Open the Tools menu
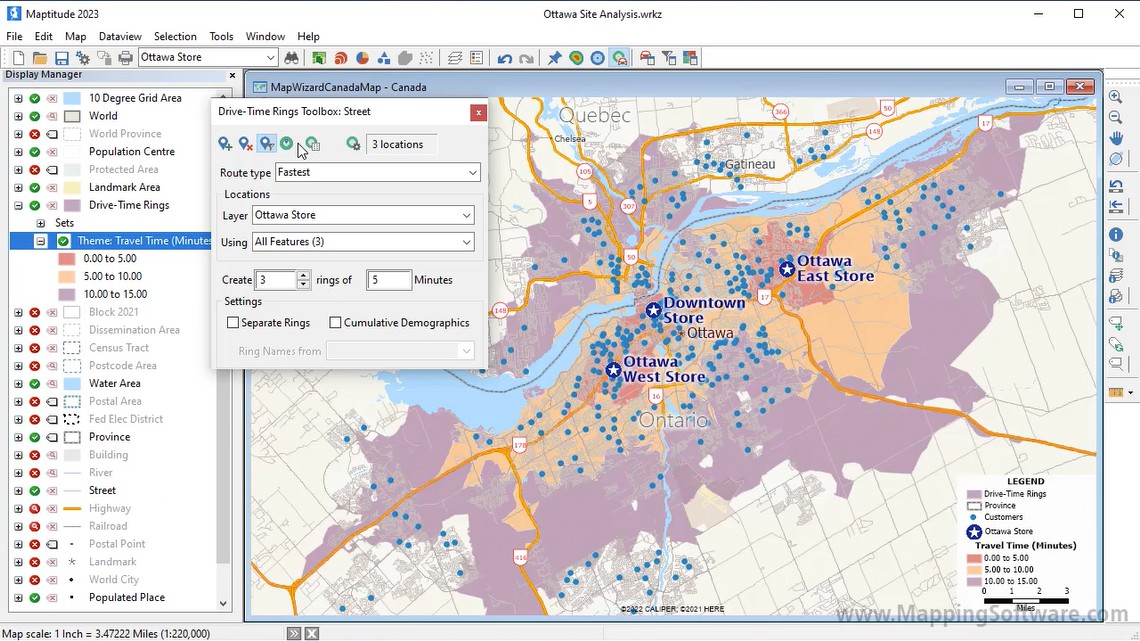1140x641 pixels. (221, 36)
